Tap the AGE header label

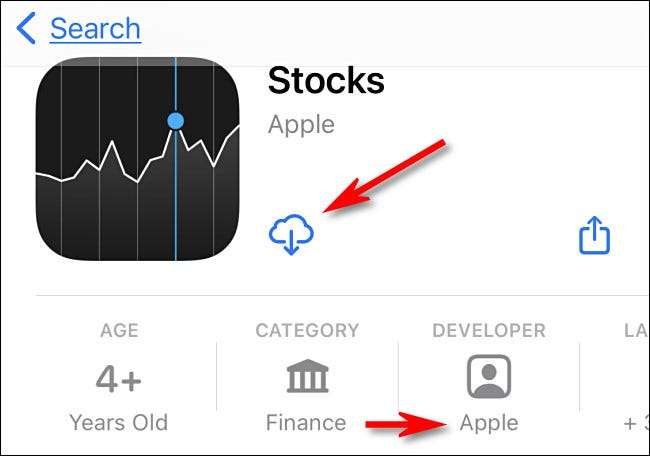[x=119, y=330]
